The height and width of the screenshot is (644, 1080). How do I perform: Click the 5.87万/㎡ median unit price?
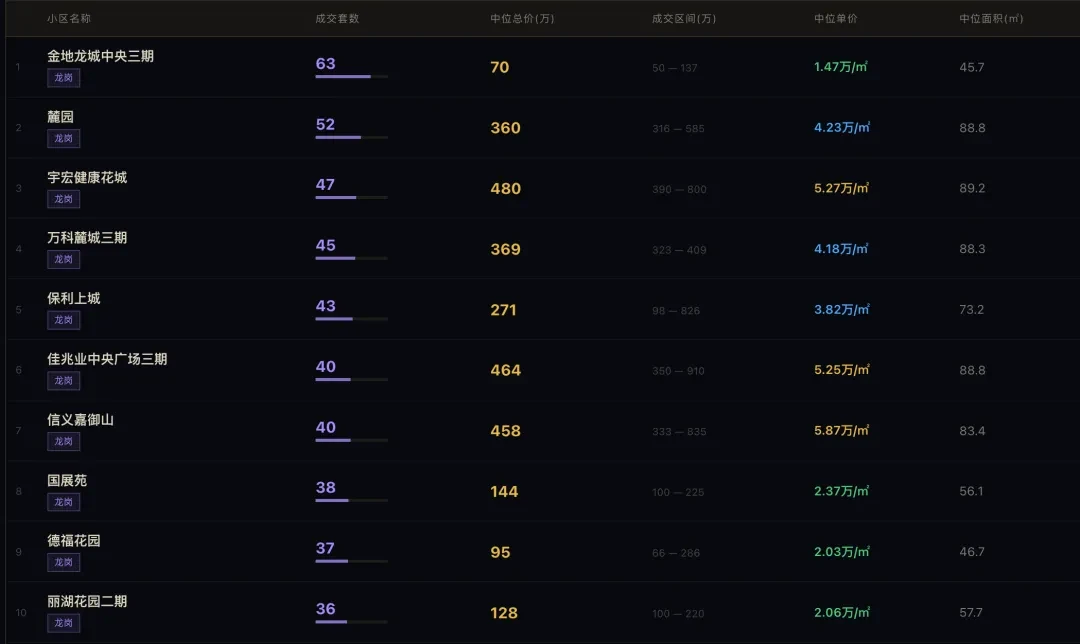point(841,430)
